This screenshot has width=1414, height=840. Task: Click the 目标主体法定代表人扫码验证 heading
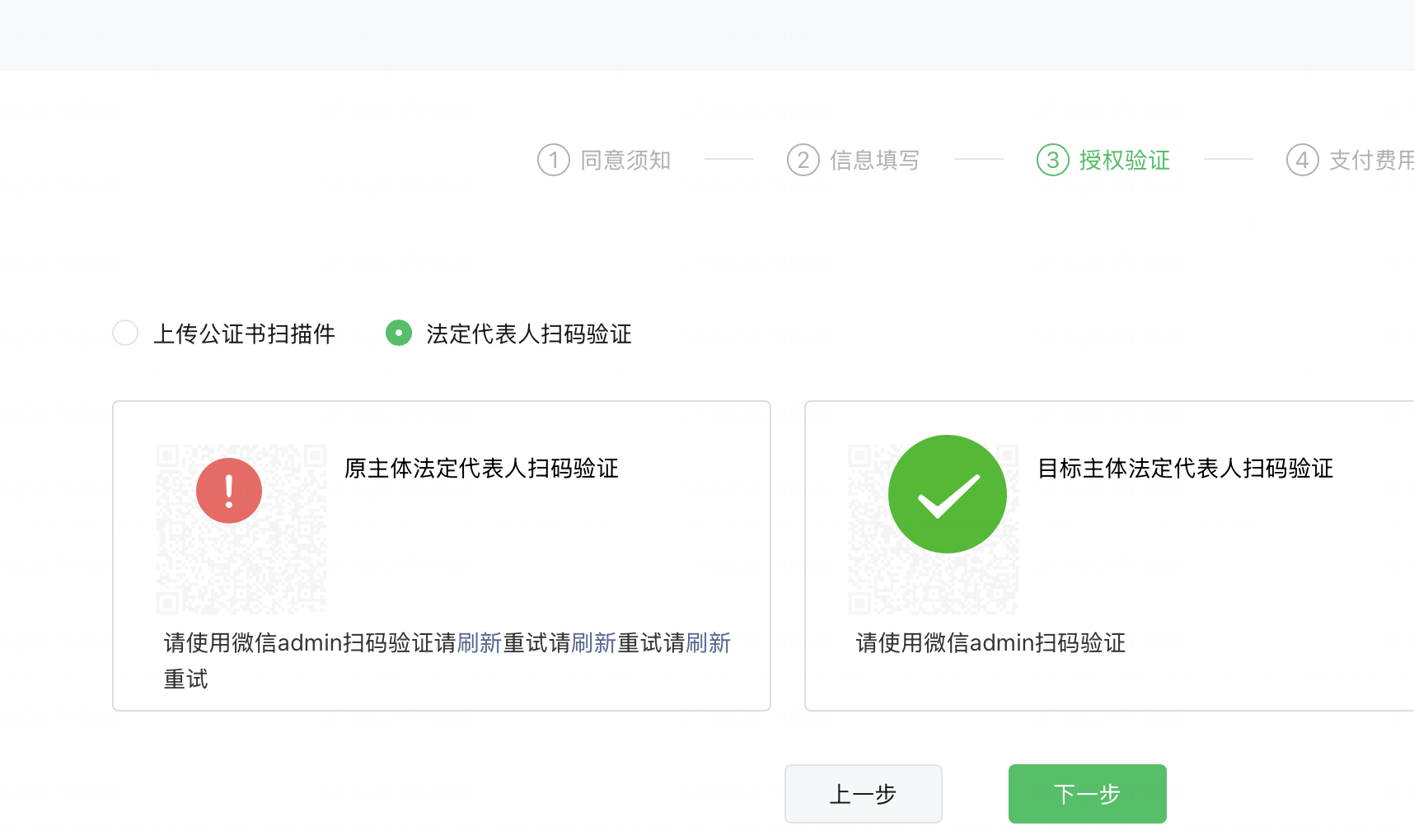click(1186, 468)
